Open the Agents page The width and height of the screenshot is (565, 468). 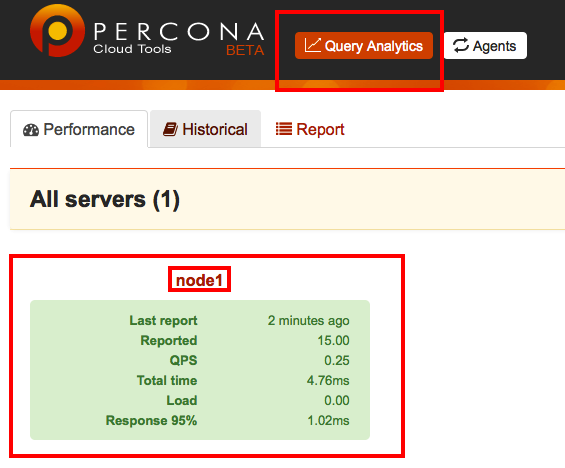(485, 45)
